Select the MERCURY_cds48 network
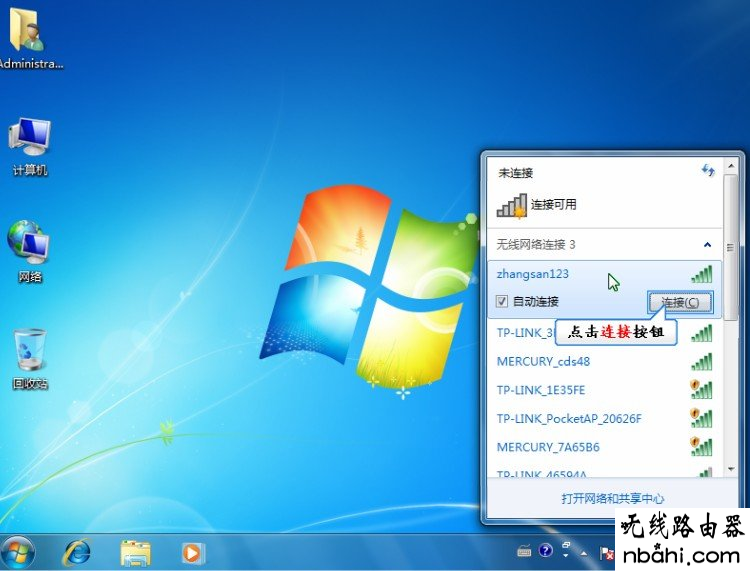The height and width of the screenshot is (571, 750). click(605, 362)
